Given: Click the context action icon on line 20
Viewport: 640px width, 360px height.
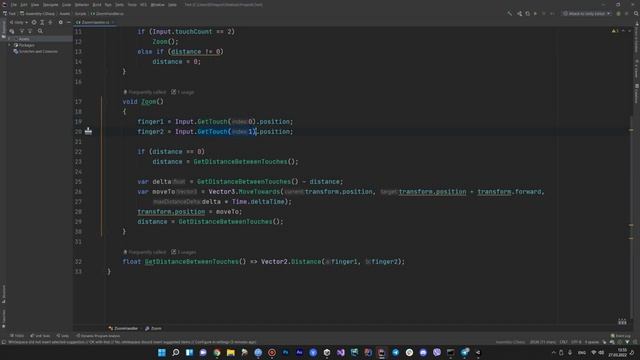Looking at the screenshot, I should pos(88,131).
